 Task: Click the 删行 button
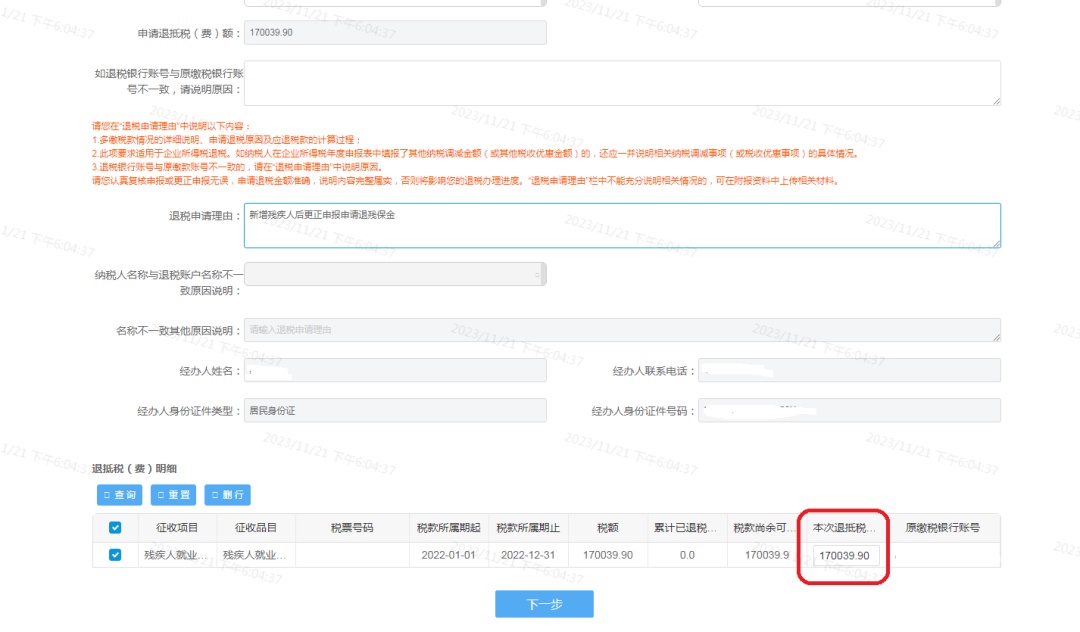[x=227, y=495]
